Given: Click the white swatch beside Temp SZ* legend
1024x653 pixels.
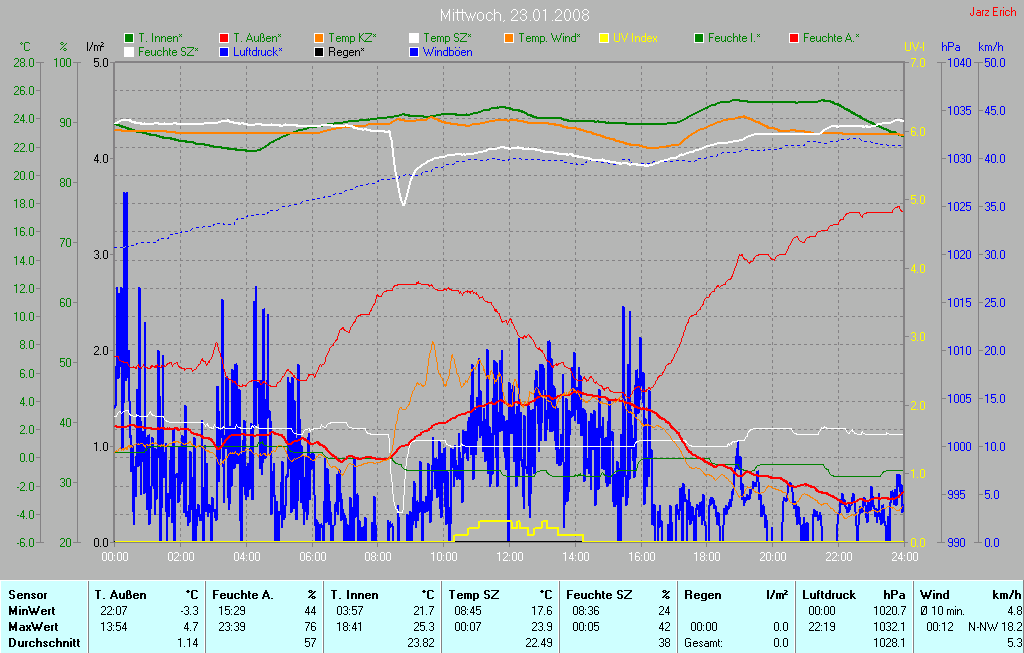Looking at the screenshot, I should [414, 39].
